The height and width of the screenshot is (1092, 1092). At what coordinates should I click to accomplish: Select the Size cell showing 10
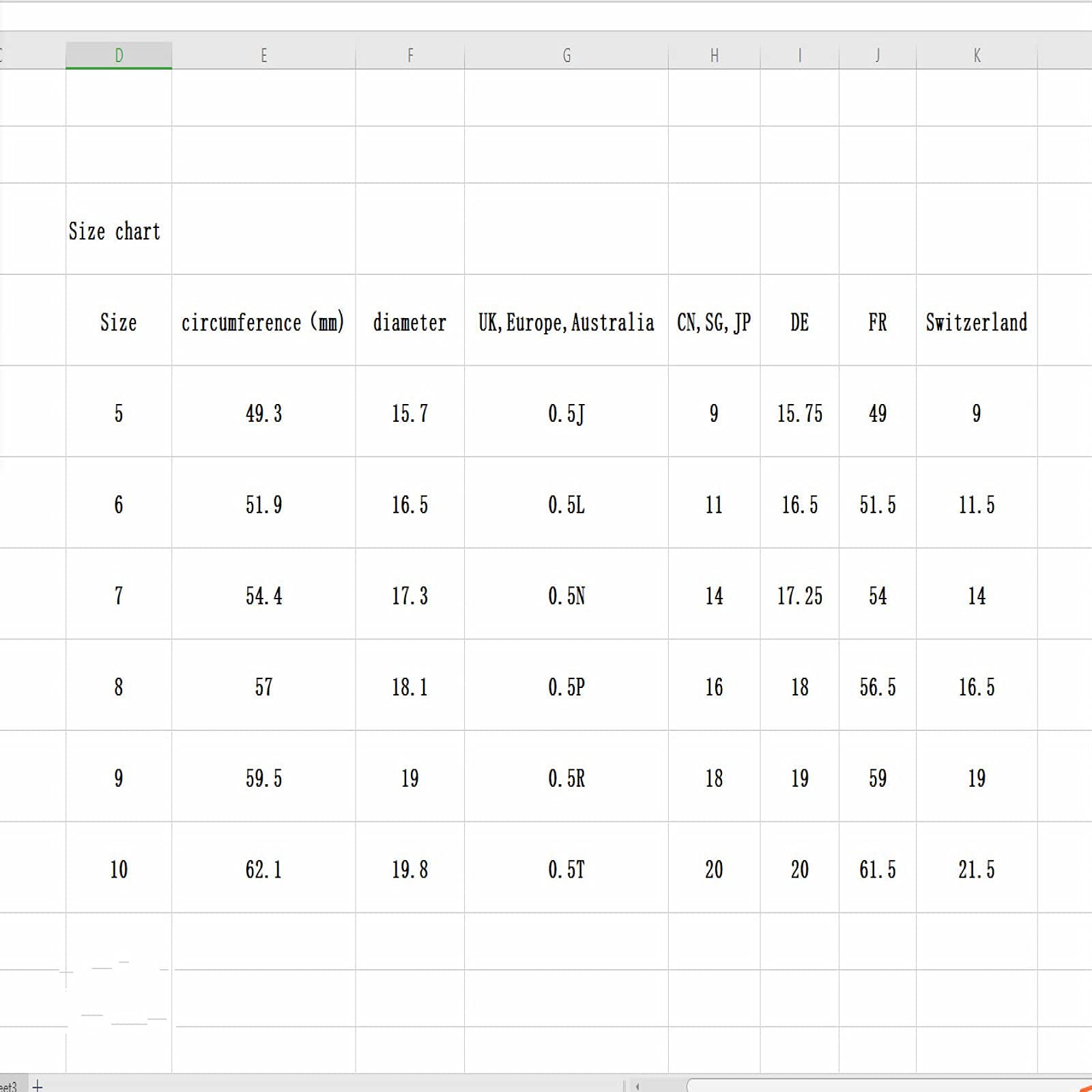pyautogui.click(x=119, y=867)
